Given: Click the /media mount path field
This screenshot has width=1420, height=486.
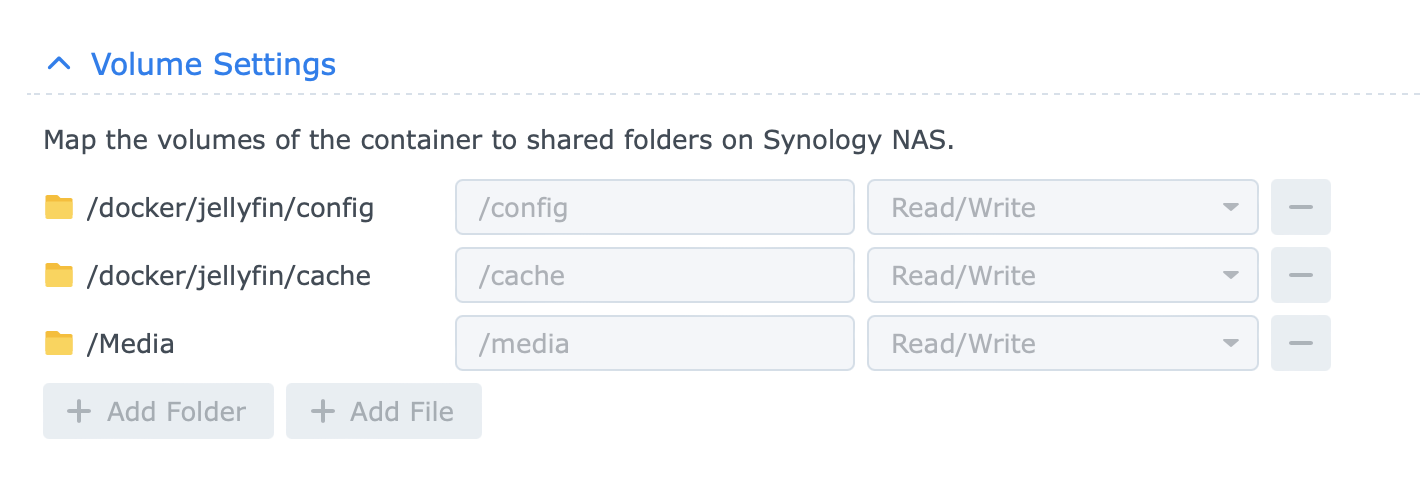Looking at the screenshot, I should click(x=654, y=344).
